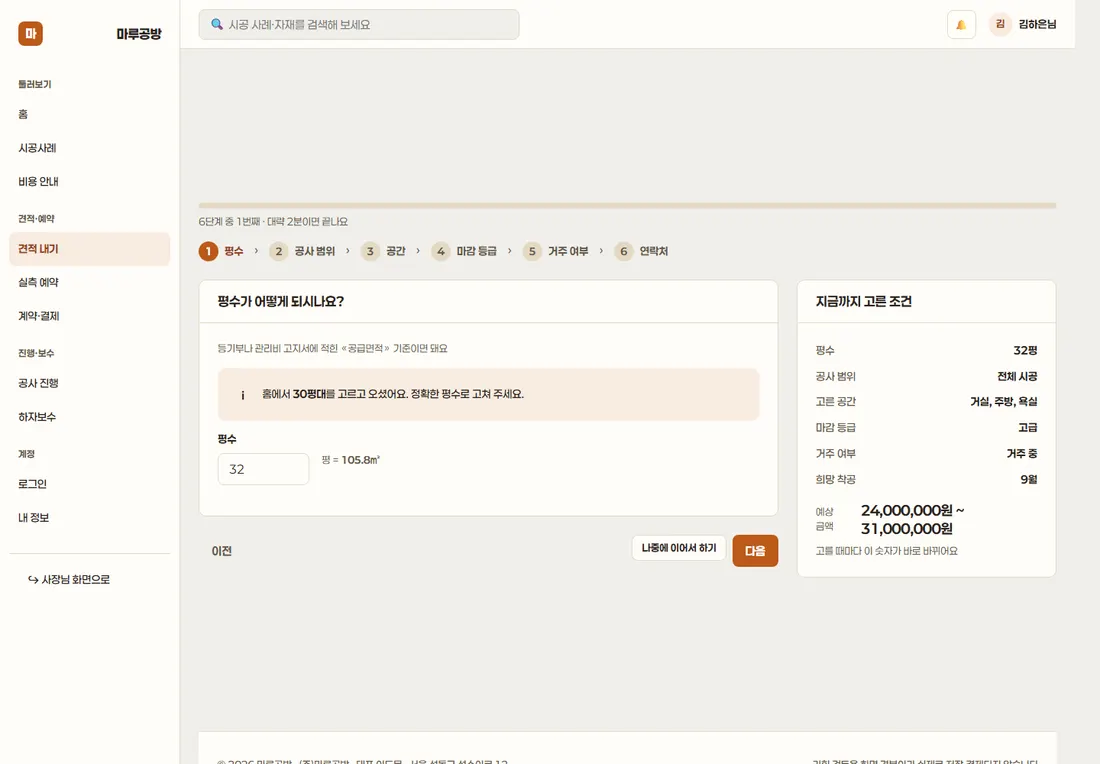Click the 거주 여부 step label
Viewport: 1100px width, 764px height.
[x=568, y=251]
